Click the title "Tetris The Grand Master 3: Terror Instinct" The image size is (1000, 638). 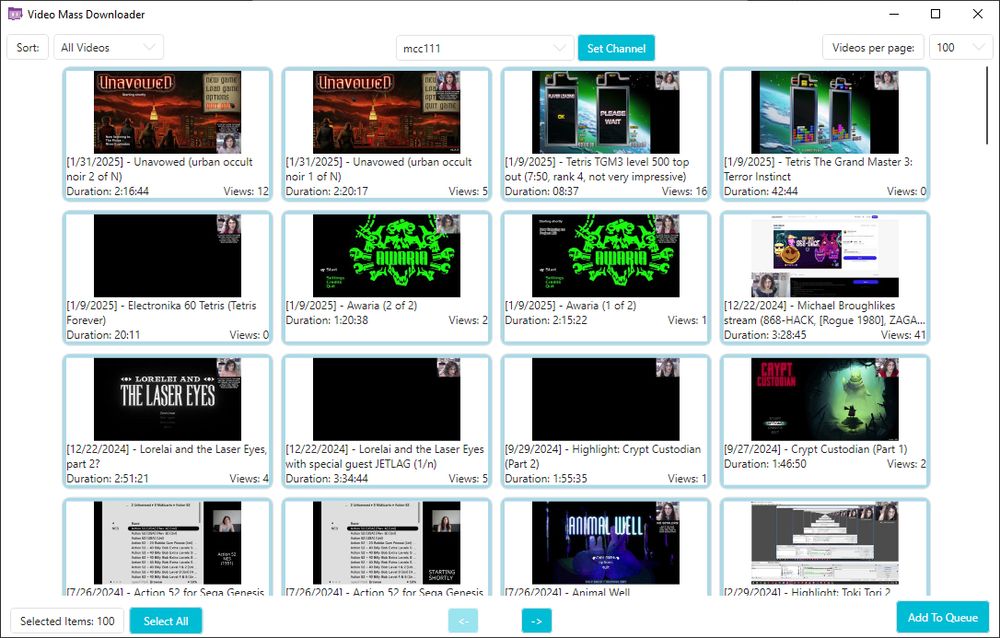pos(818,169)
